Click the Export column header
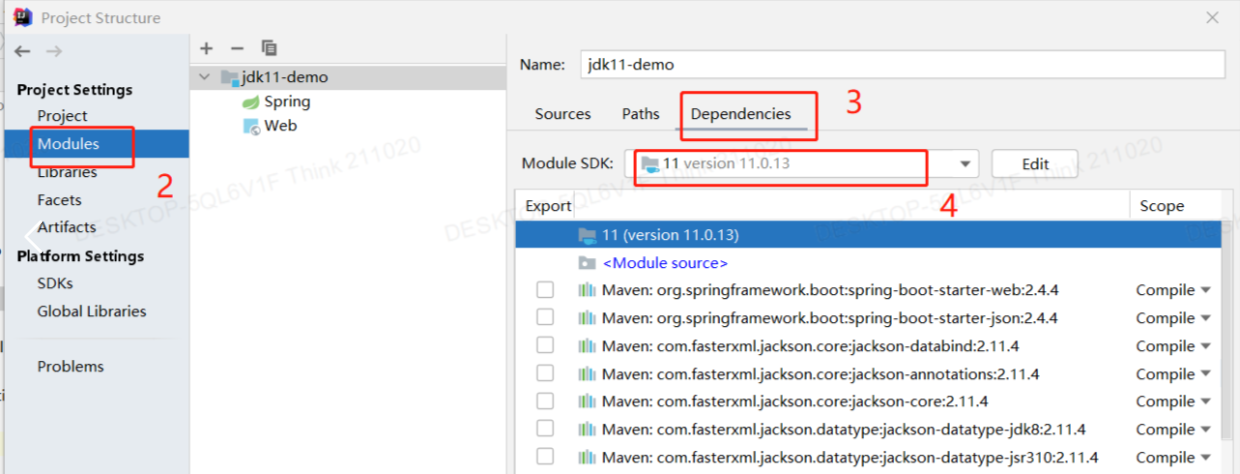Image resolution: width=1240 pixels, height=474 pixels. tap(548, 206)
